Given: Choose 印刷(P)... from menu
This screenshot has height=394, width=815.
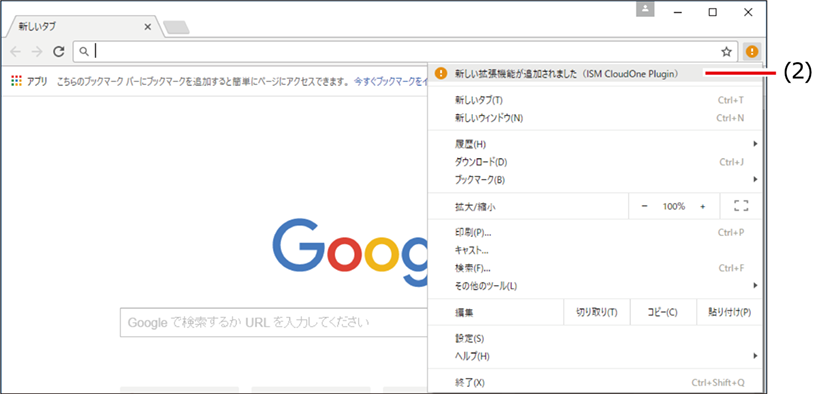Looking at the screenshot, I should click(x=595, y=232).
